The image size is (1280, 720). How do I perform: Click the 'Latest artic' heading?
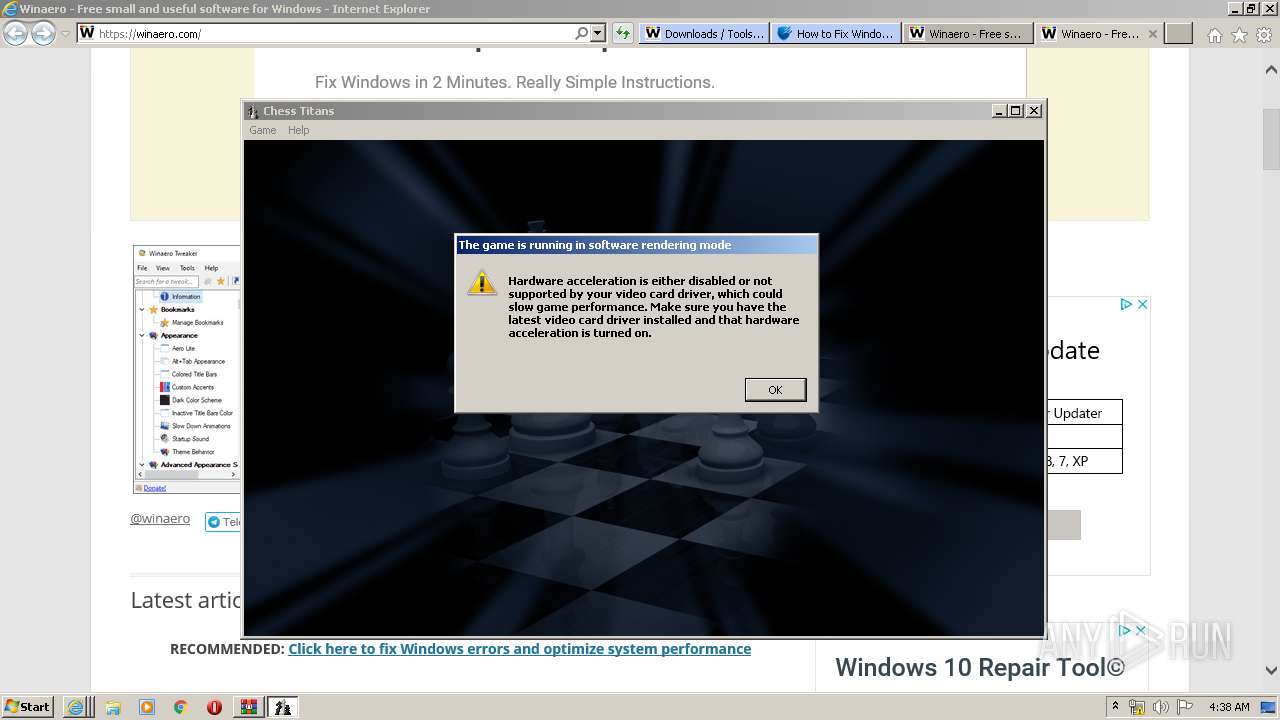click(x=186, y=600)
